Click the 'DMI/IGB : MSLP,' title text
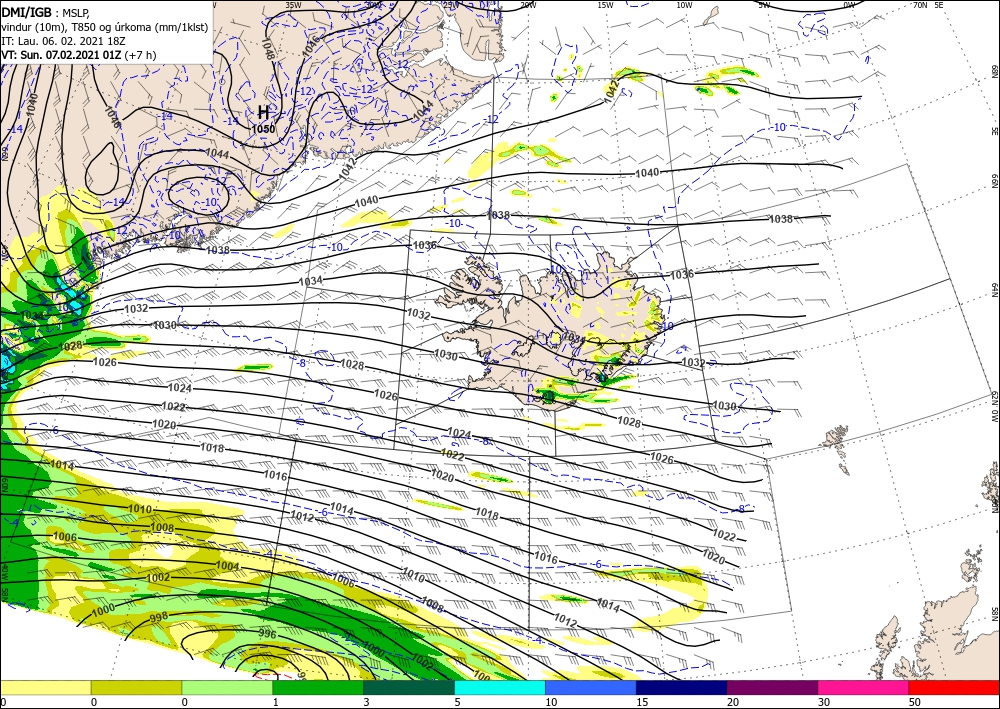This screenshot has height=709, width=1000. click(x=45, y=11)
